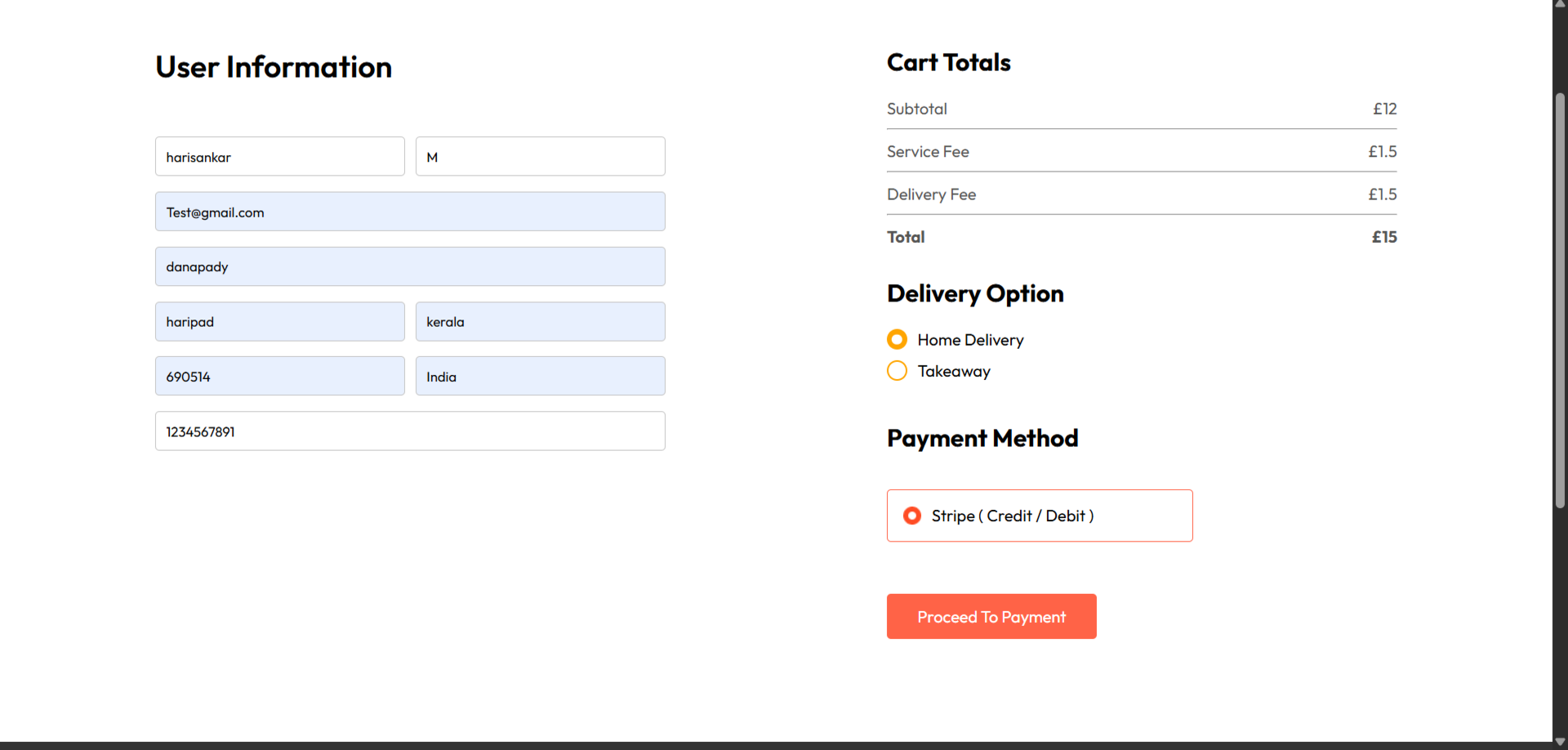Focus the last name field containing M

541,156
